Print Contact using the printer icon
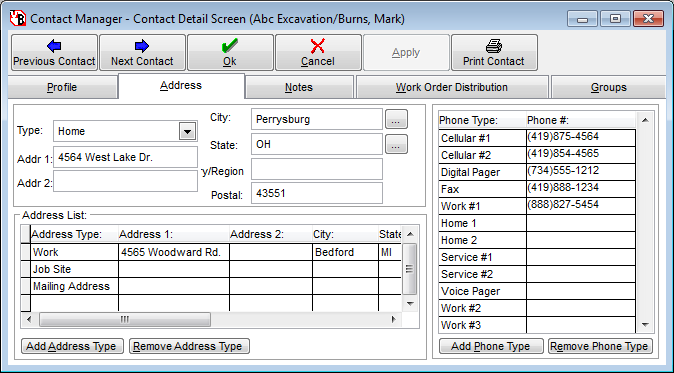Viewport: 674px width, 373px height. click(494, 53)
